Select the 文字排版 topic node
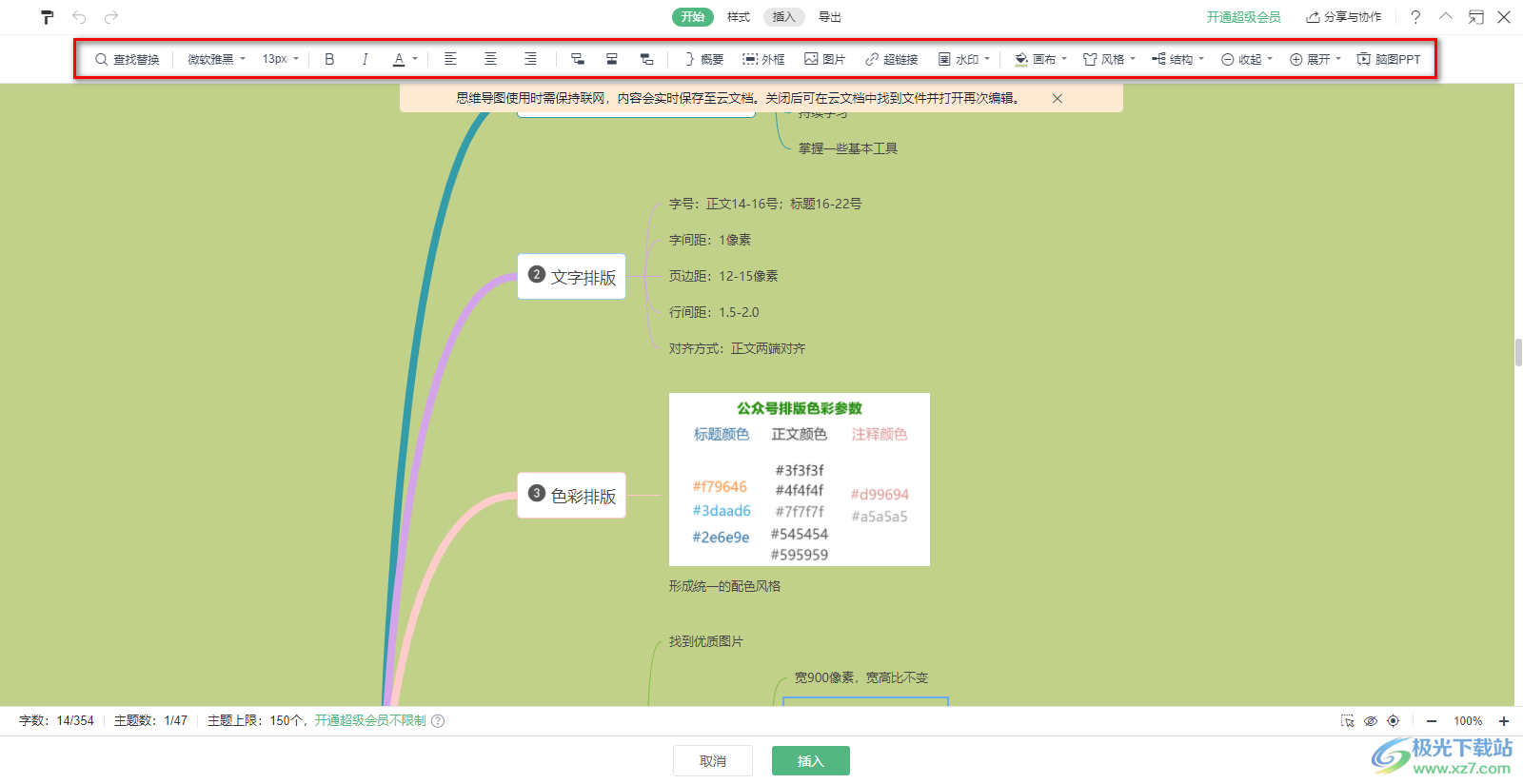1523x784 pixels. [571, 277]
